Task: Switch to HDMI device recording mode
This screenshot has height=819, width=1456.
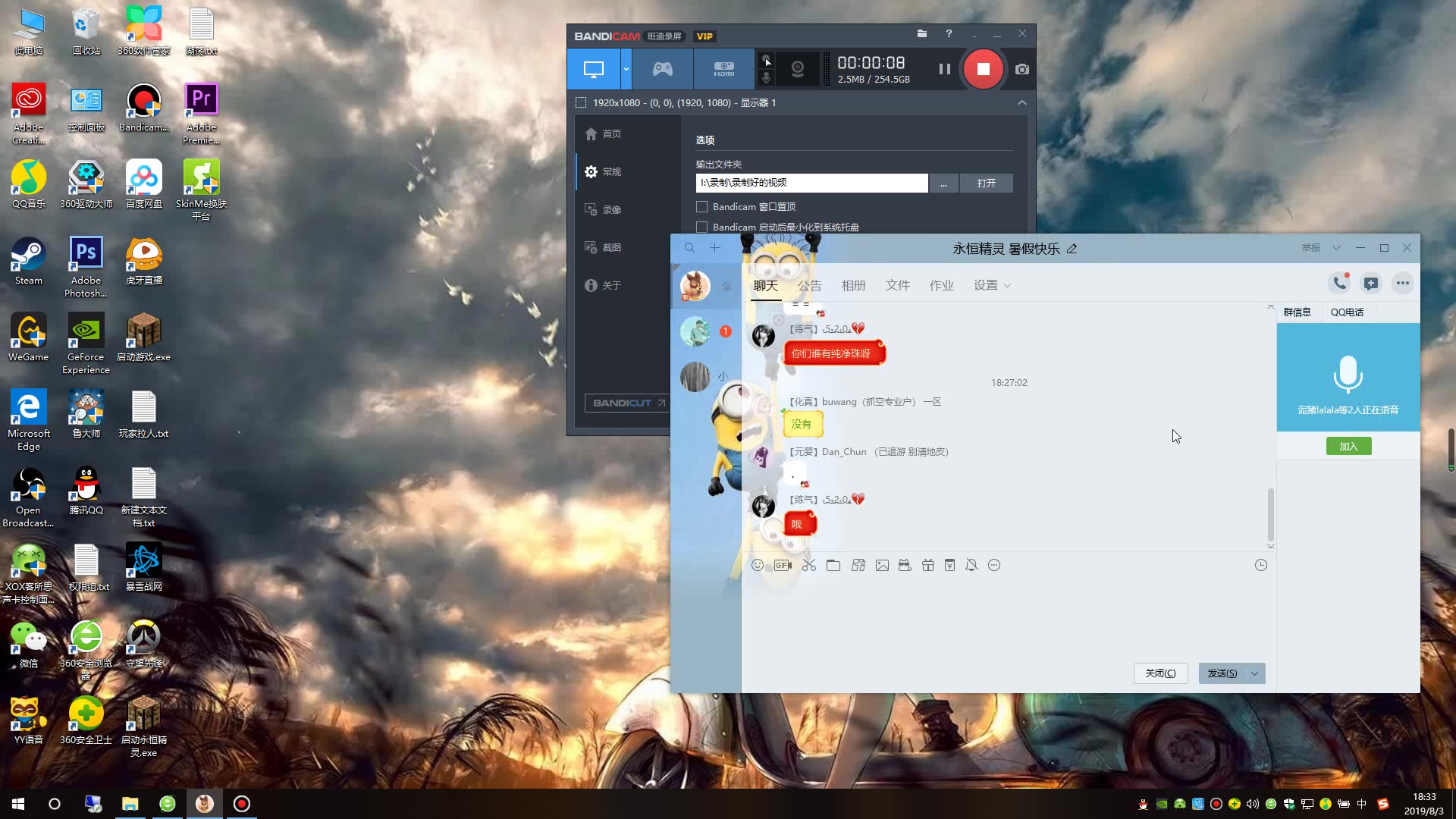Action: tap(723, 69)
